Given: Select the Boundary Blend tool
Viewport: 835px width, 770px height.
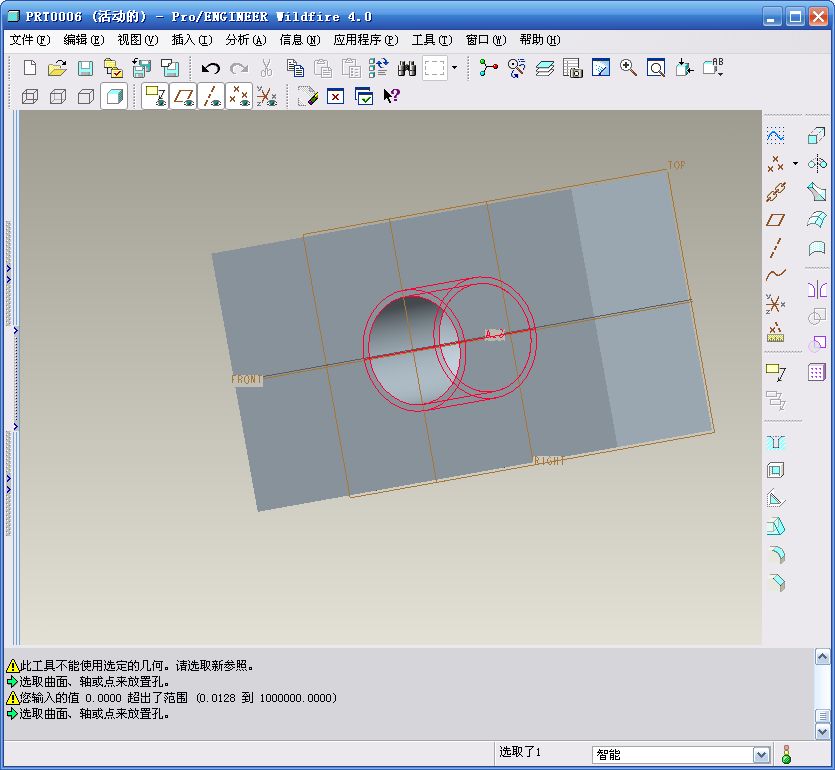Looking at the screenshot, I should [816, 219].
